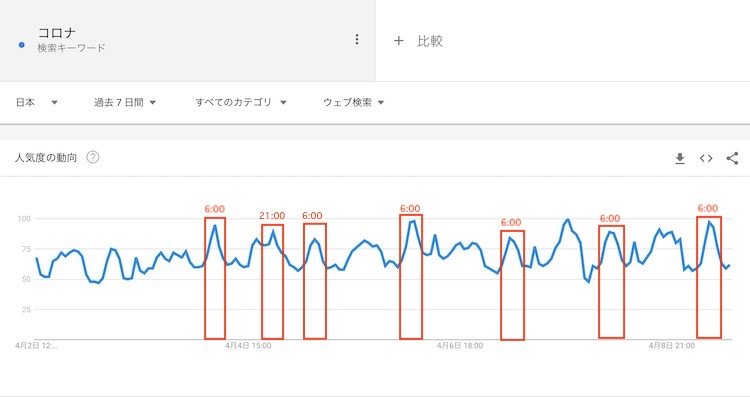Screen dimensions: 750x397
Task: Click the 検索キーワード label under コロナ
Action: coord(71,48)
